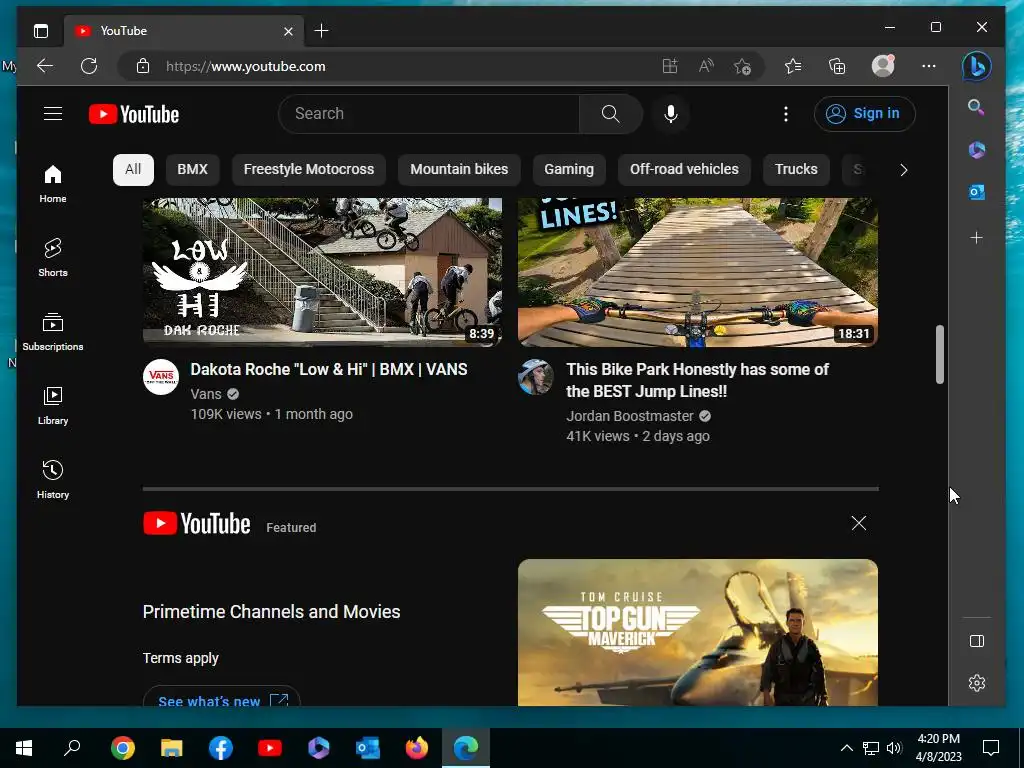The image size is (1024, 768).
Task: Select the Off-road vehicles chip
Action: (x=684, y=170)
